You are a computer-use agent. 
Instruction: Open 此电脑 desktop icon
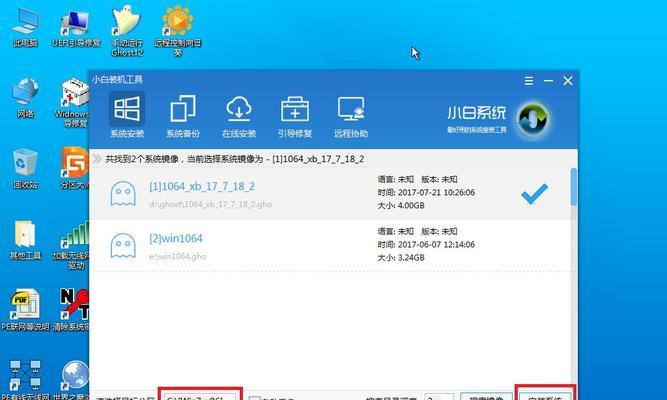(24, 27)
